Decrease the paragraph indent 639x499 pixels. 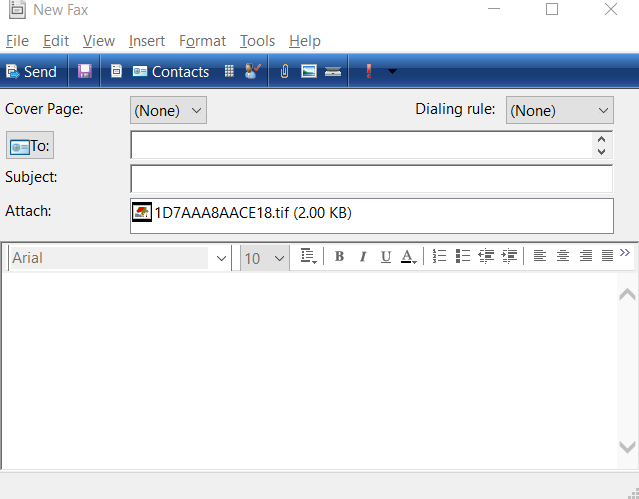[486, 256]
